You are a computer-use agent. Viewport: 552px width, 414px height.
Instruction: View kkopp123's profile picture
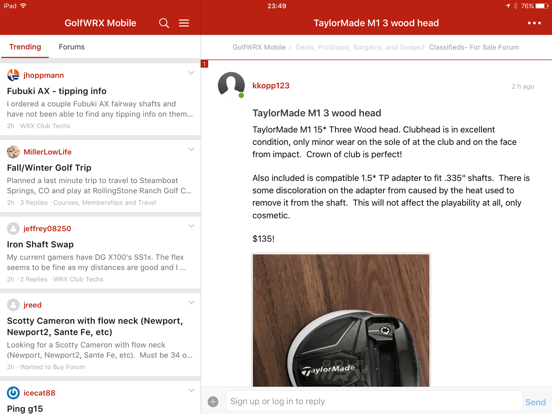(x=231, y=85)
